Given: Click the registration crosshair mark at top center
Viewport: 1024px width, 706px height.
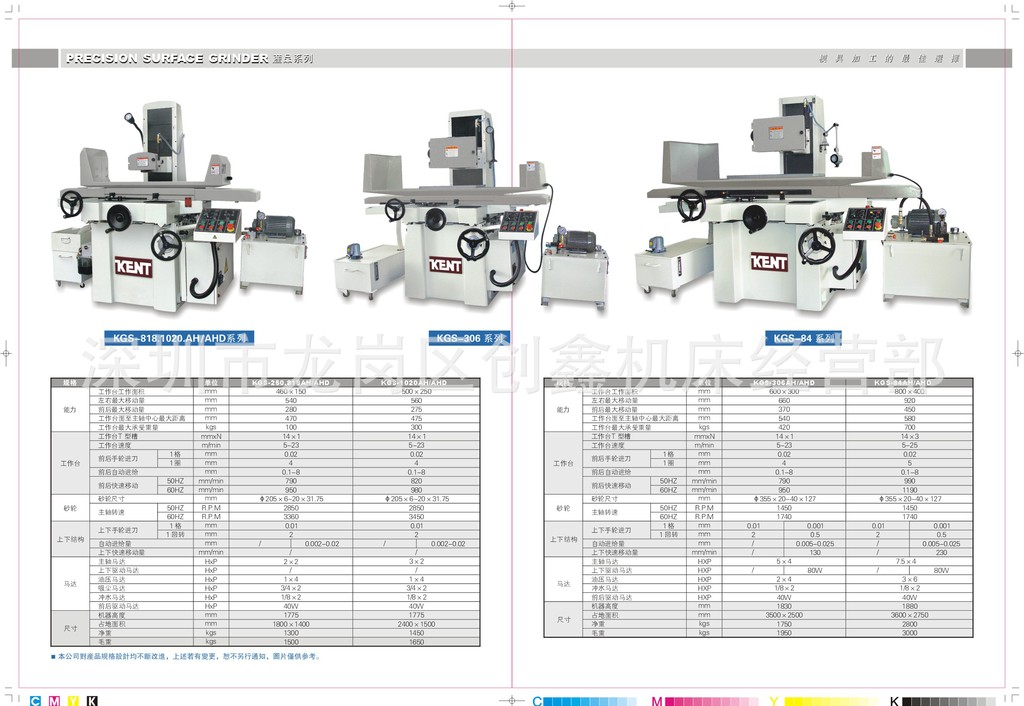Looking at the screenshot, I should [x=512, y=6].
